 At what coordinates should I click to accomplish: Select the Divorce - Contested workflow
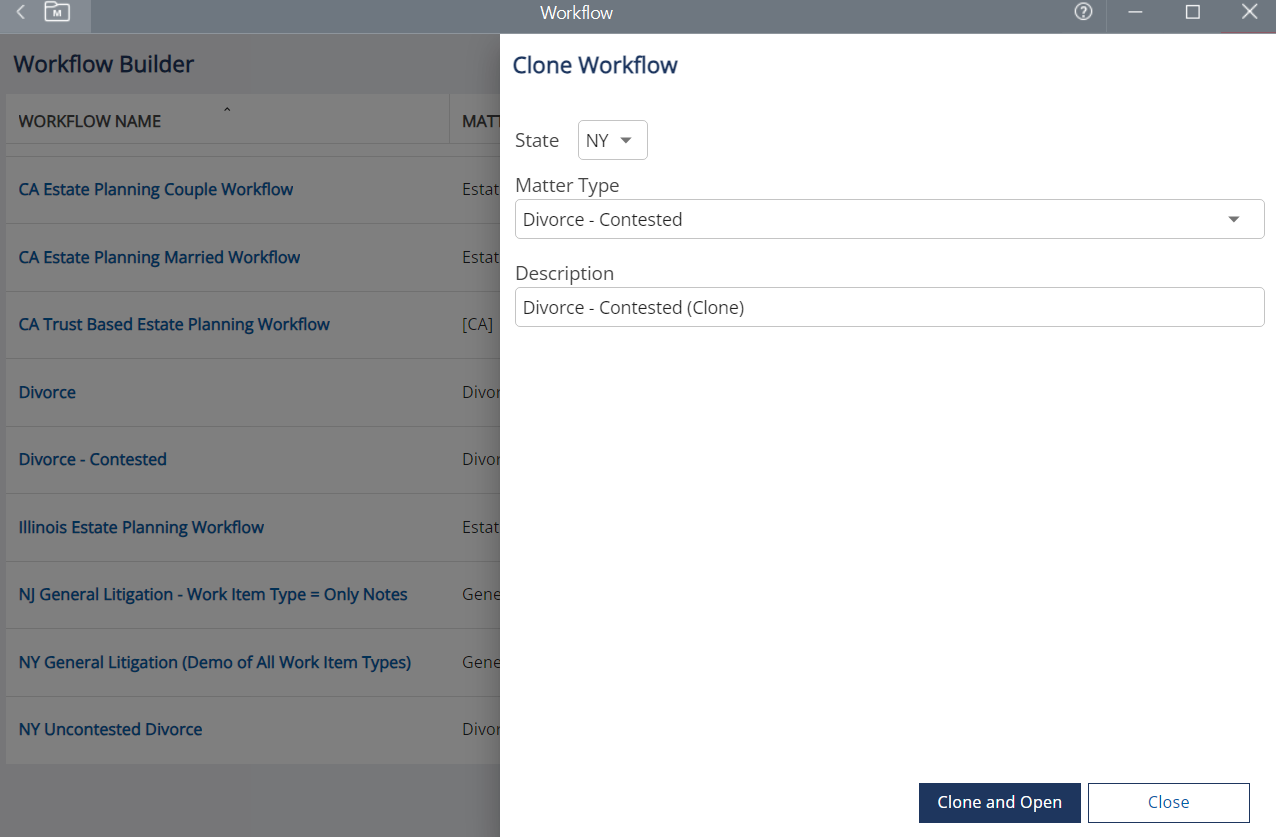(93, 460)
